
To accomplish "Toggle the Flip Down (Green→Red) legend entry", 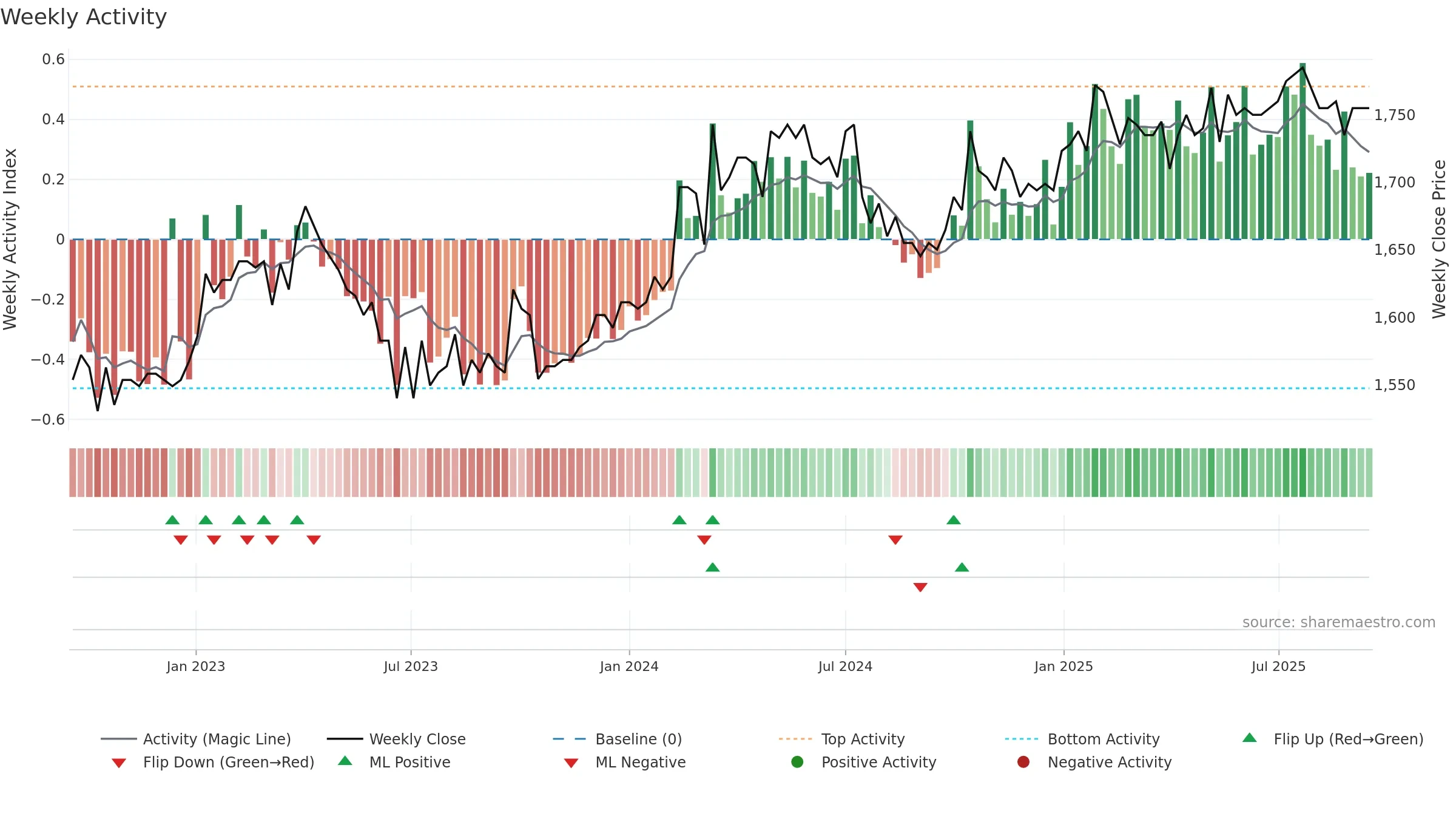I will 213,762.
